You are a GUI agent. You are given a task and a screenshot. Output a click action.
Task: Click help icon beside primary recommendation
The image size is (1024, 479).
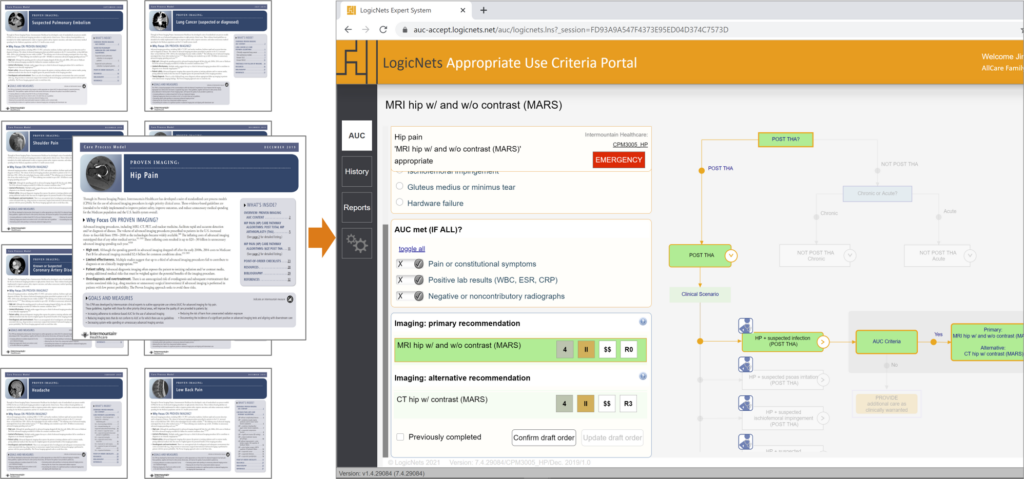click(642, 322)
